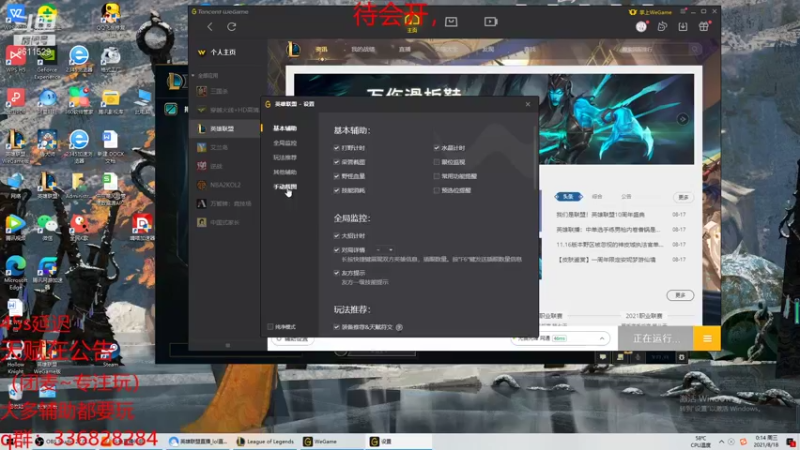
Task: Open 设置 taskbar item
Action: [x=399, y=441]
